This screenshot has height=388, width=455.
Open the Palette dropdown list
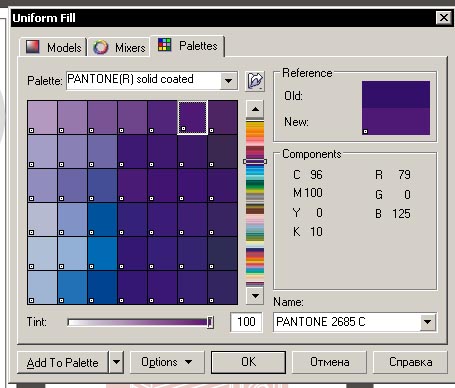[228, 80]
